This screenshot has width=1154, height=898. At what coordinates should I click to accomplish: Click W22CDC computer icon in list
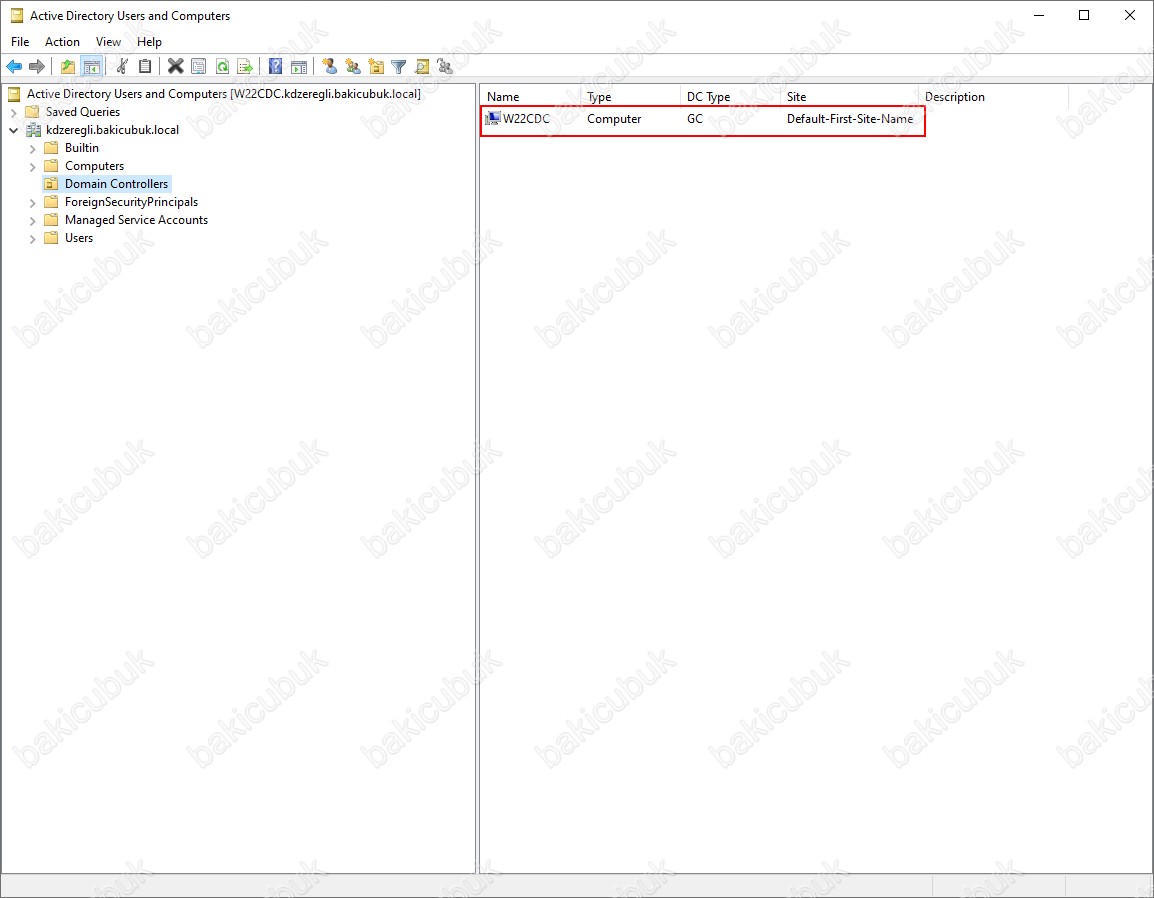(493, 119)
